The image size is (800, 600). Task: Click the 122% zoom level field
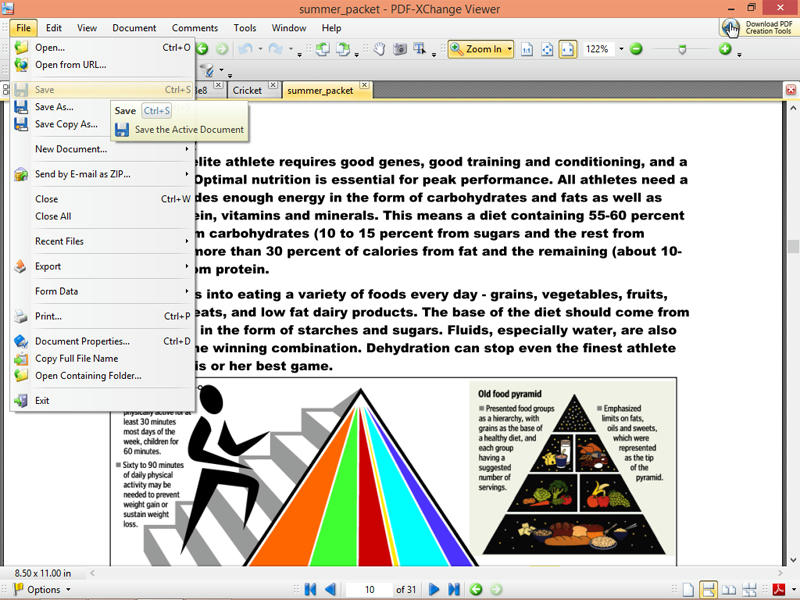coord(598,49)
